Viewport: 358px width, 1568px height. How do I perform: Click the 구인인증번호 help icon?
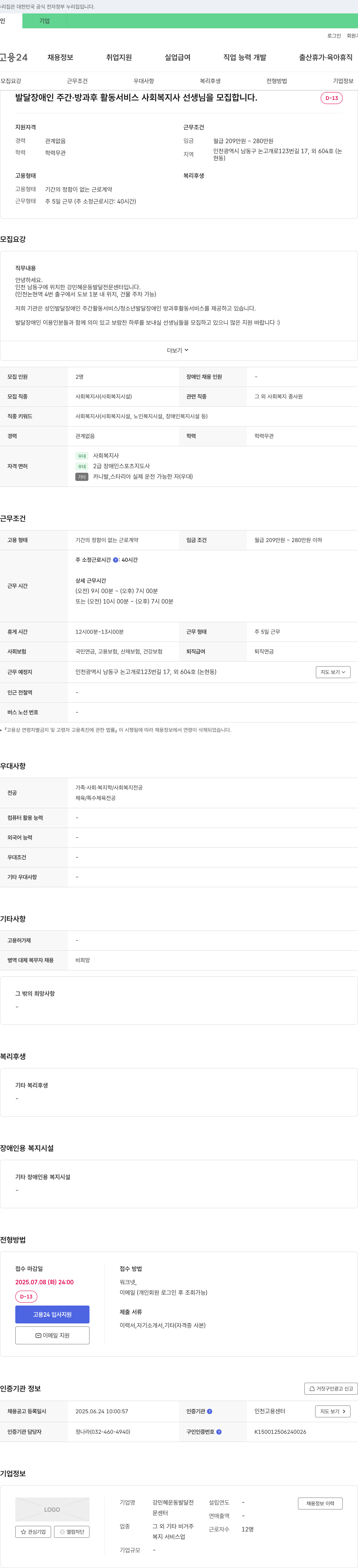[219, 1432]
